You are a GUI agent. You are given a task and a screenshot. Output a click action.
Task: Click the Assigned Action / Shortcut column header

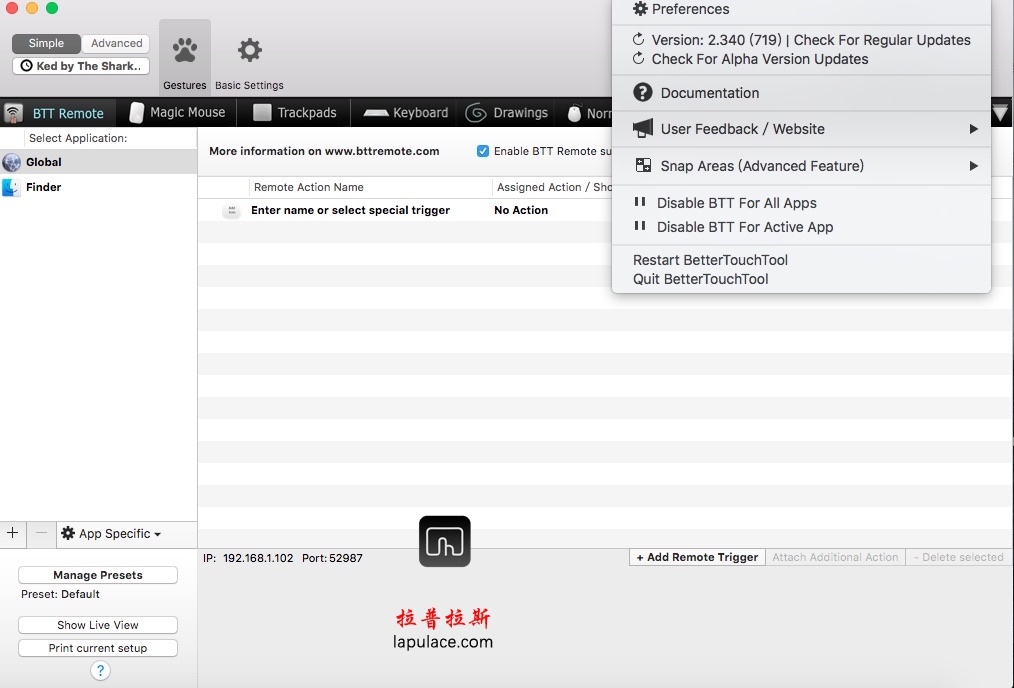(x=554, y=188)
